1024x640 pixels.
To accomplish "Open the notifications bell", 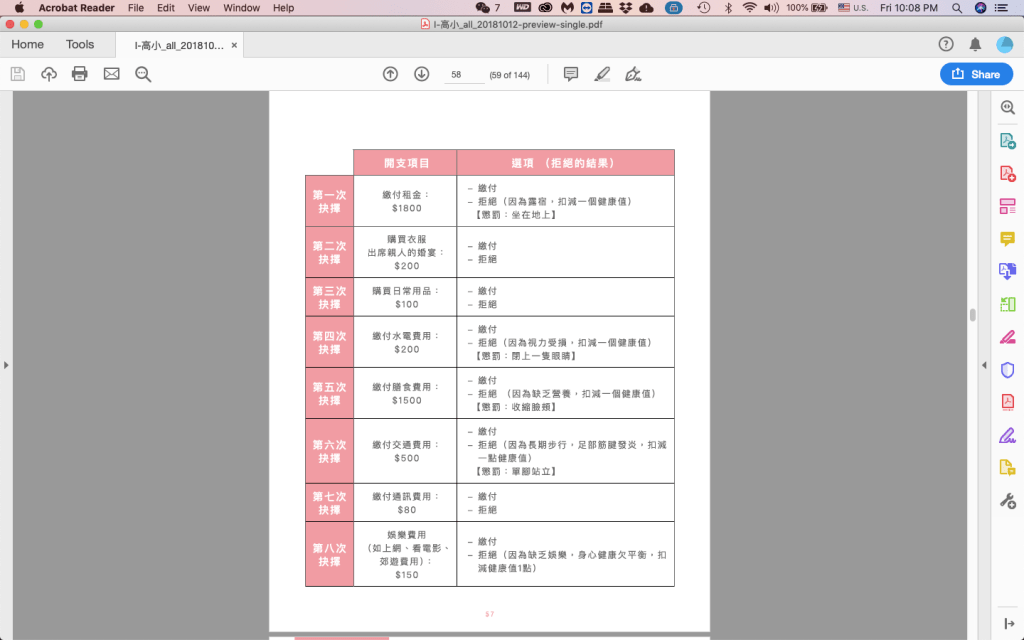I will (975, 45).
